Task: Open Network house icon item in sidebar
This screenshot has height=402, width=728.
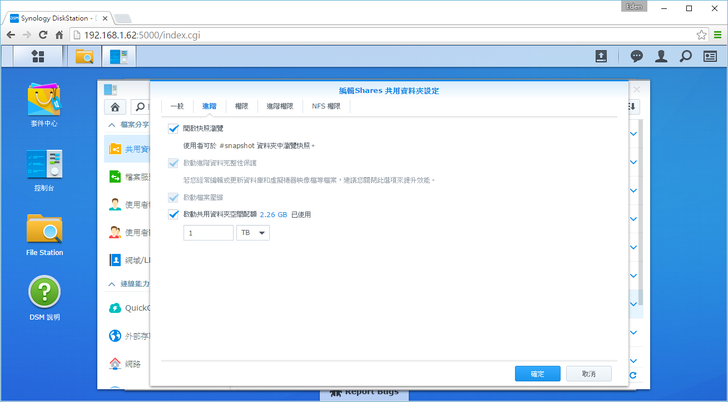Action: 127,363
